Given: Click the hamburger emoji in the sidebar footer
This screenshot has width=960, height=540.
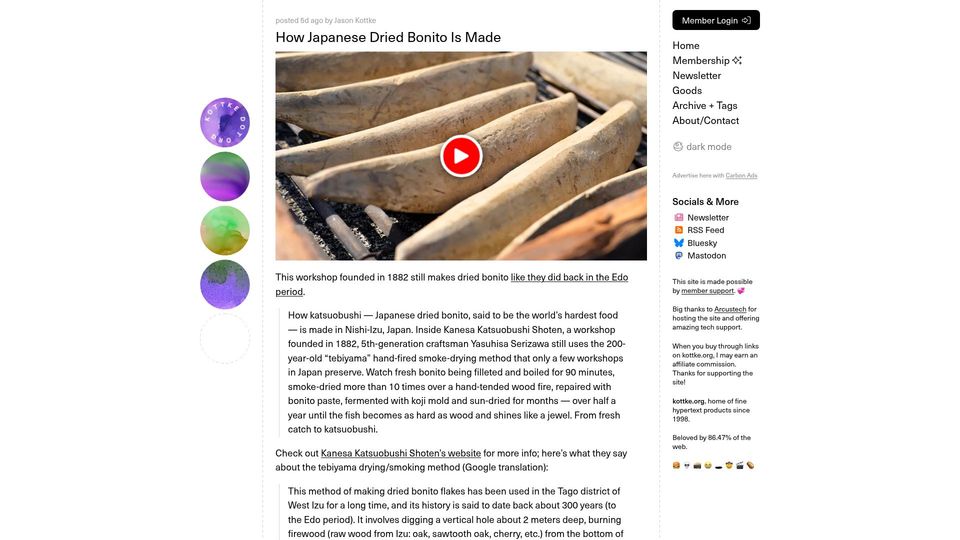Looking at the screenshot, I should 676,465.
